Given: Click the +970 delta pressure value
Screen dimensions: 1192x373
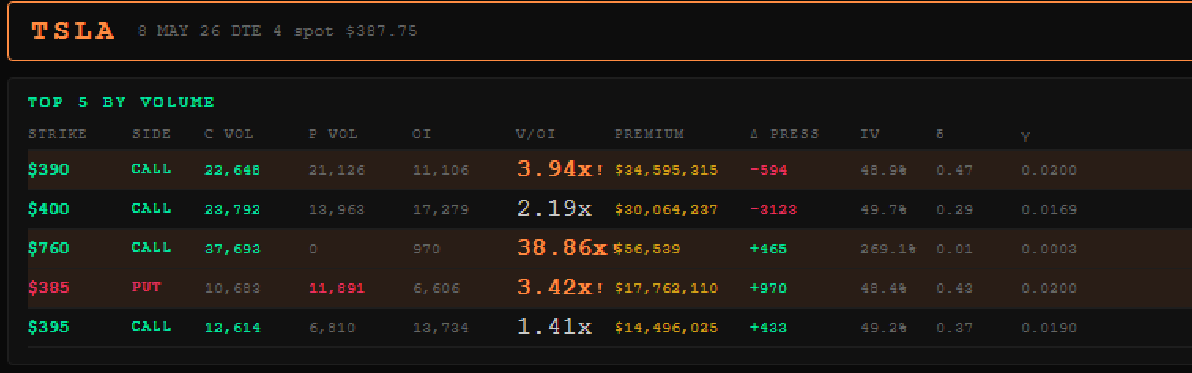Looking at the screenshot, I should click(769, 289).
